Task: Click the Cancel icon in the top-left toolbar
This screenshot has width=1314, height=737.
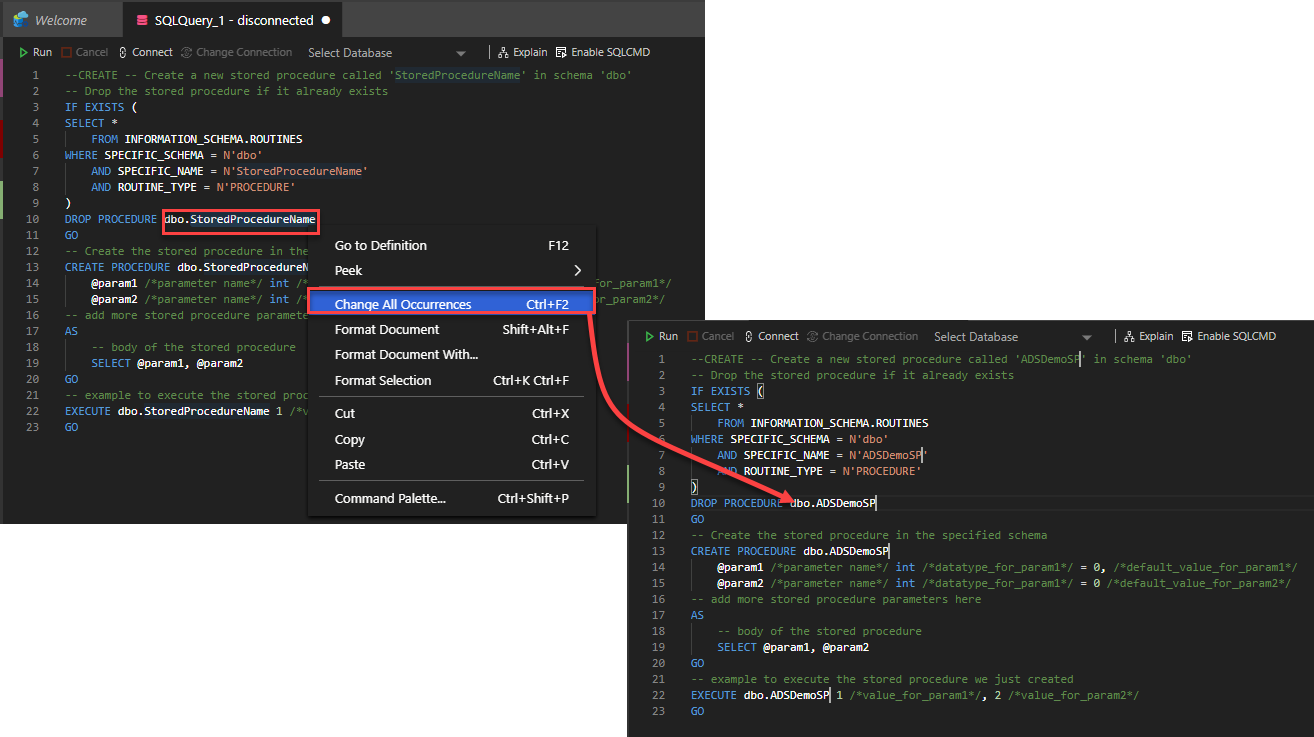Action: click(67, 52)
